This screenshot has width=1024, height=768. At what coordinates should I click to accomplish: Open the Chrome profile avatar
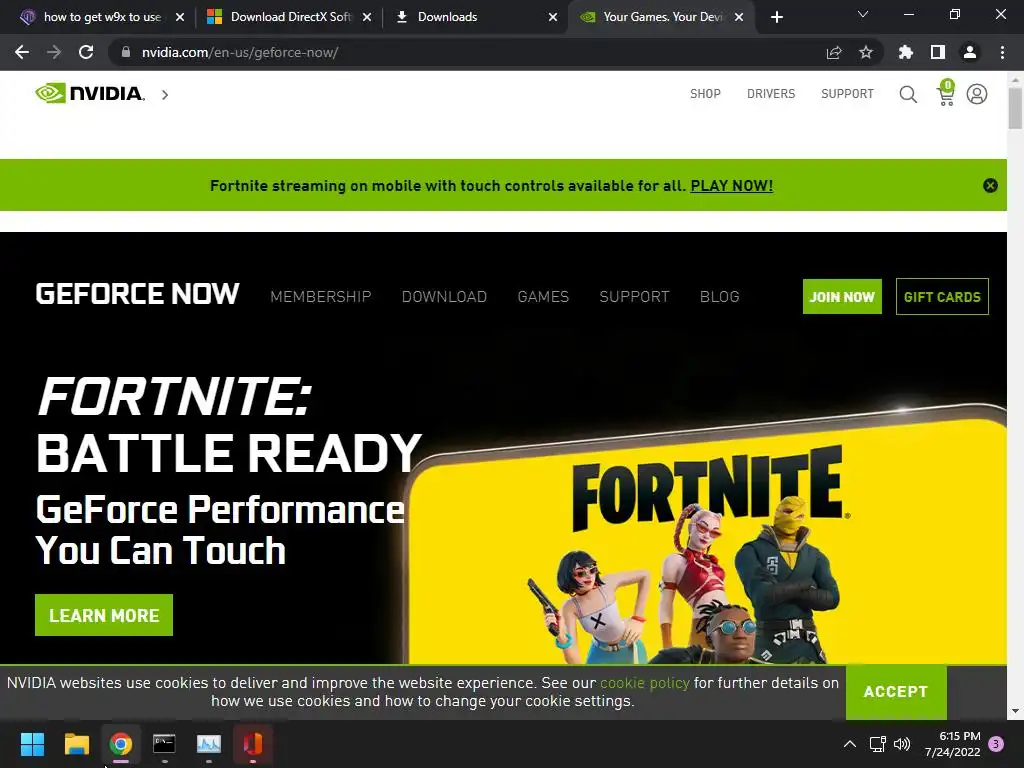click(x=970, y=52)
